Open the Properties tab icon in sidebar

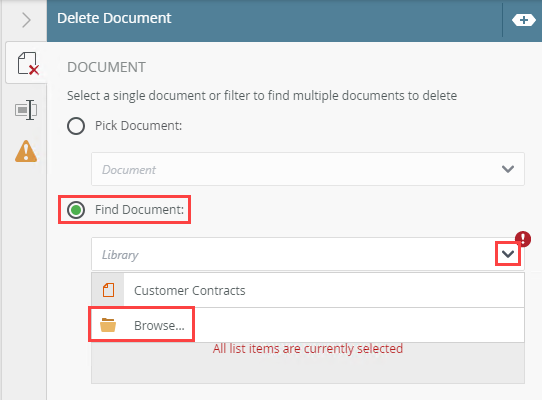[26, 110]
